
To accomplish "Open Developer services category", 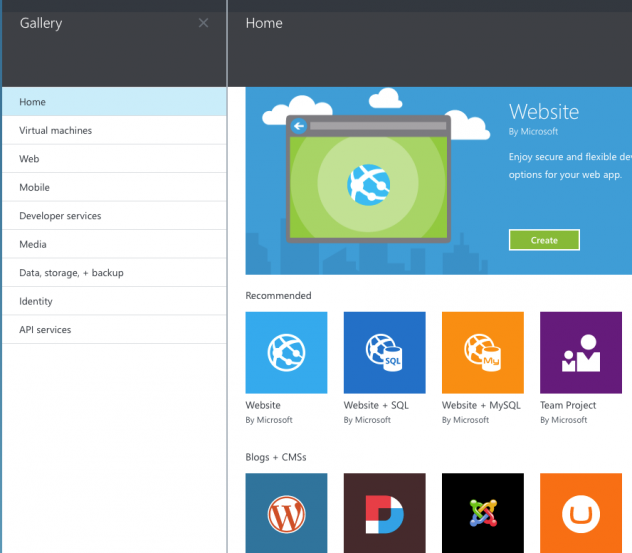I will 114,216.
